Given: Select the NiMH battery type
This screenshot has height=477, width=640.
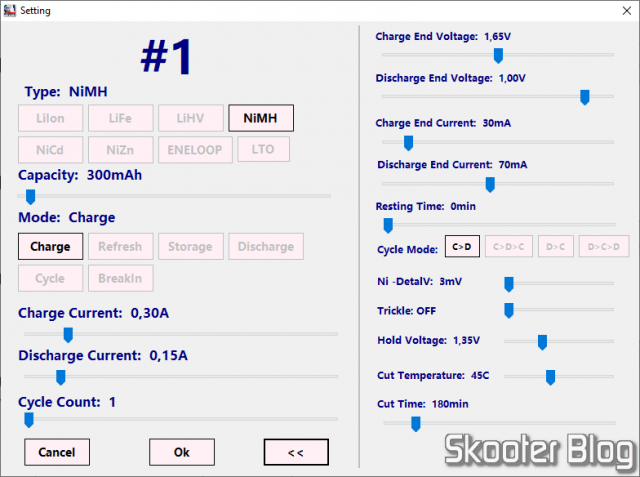Looking at the screenshot, I should (x=261, y=118).
